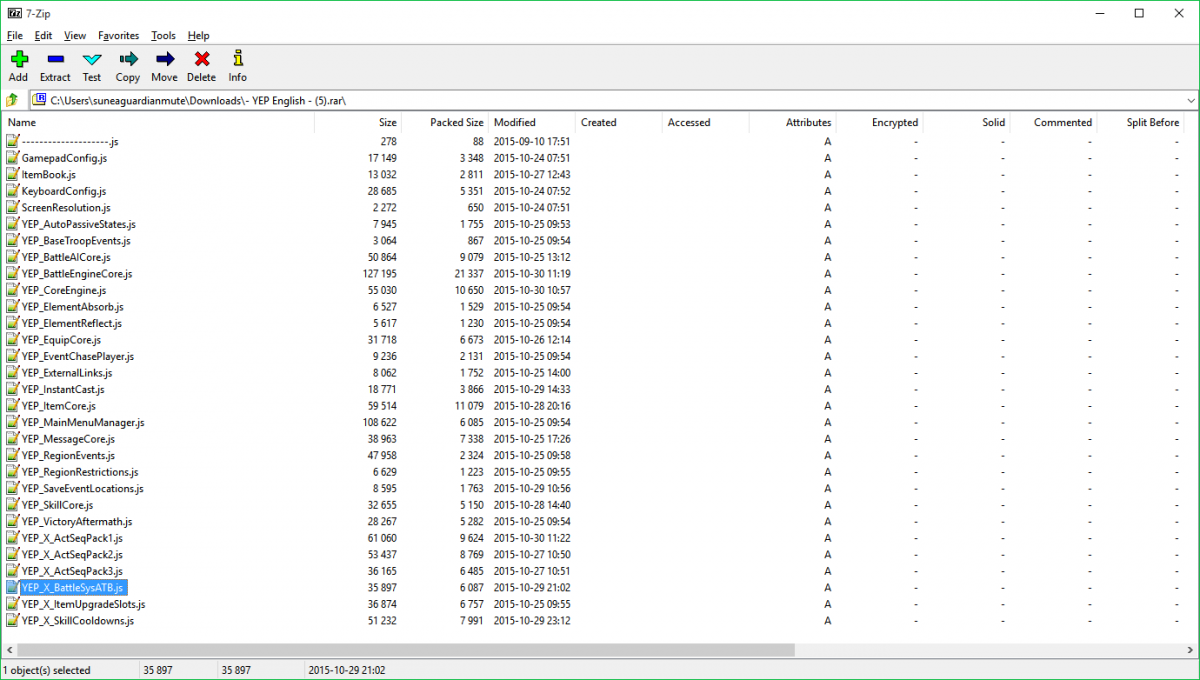Select YEP_BattleAICore.js file name

click(x=66, y=257)
